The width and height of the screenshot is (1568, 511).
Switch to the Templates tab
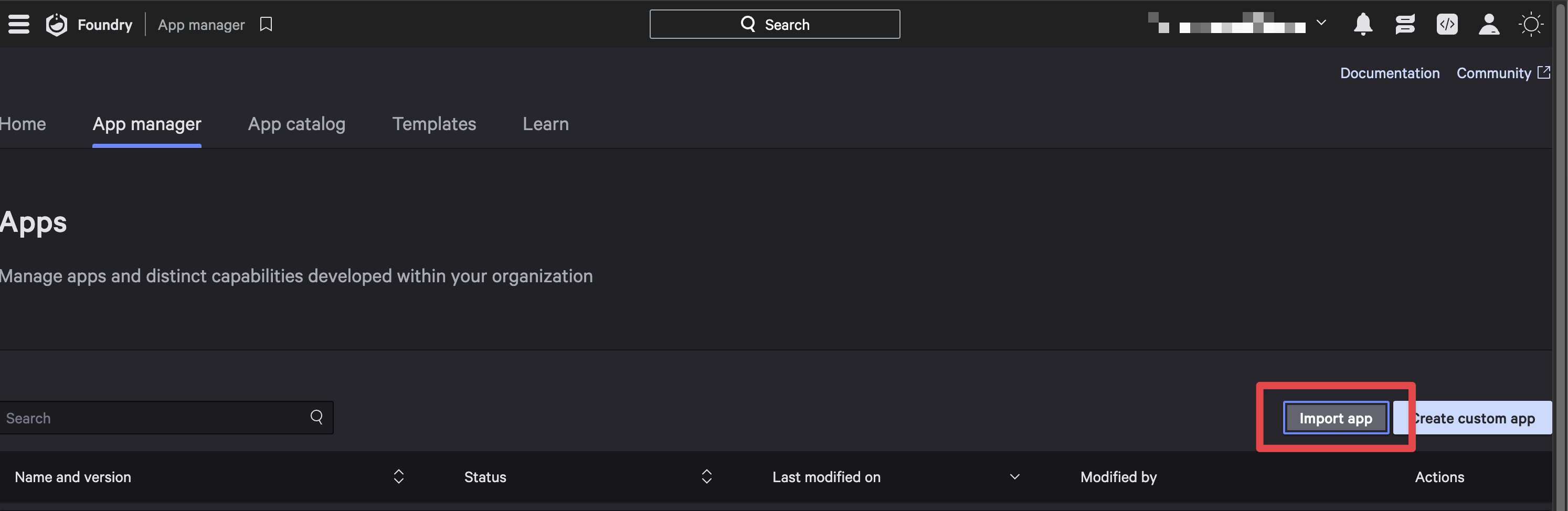434,124
